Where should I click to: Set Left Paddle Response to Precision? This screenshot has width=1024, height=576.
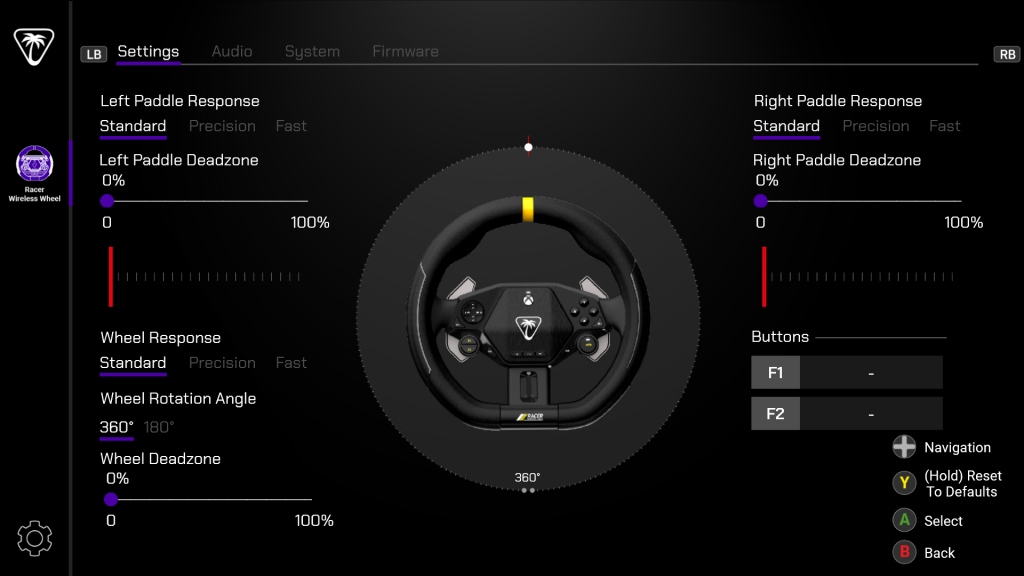click(222, 126)
